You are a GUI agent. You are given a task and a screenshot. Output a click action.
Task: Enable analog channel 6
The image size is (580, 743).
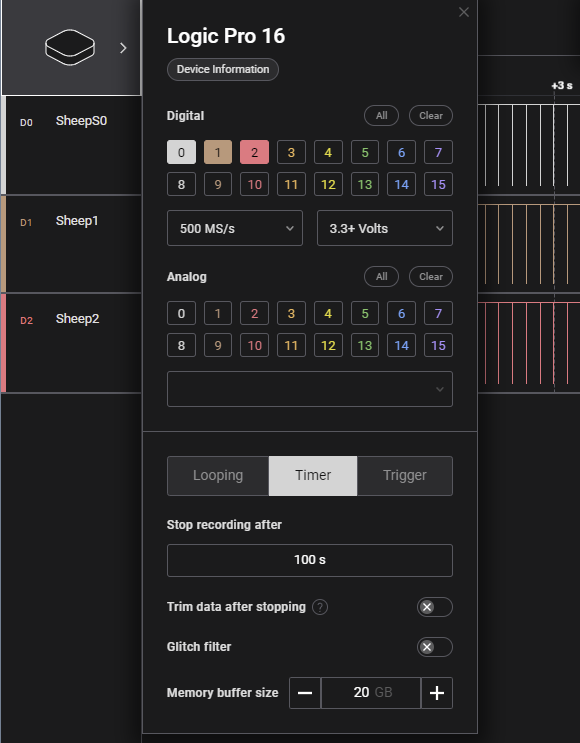pyautogui.click(x=401, y=313)
